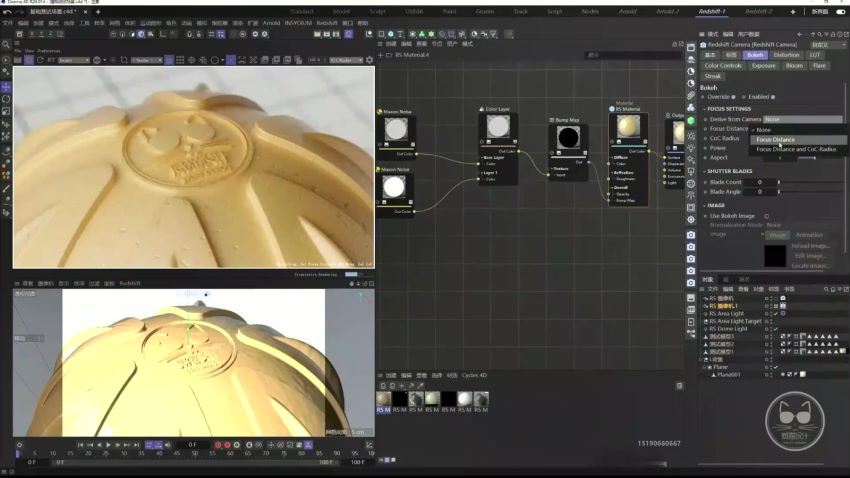
Task: Open the Exposure tab
Action: (x=763, y=66)
